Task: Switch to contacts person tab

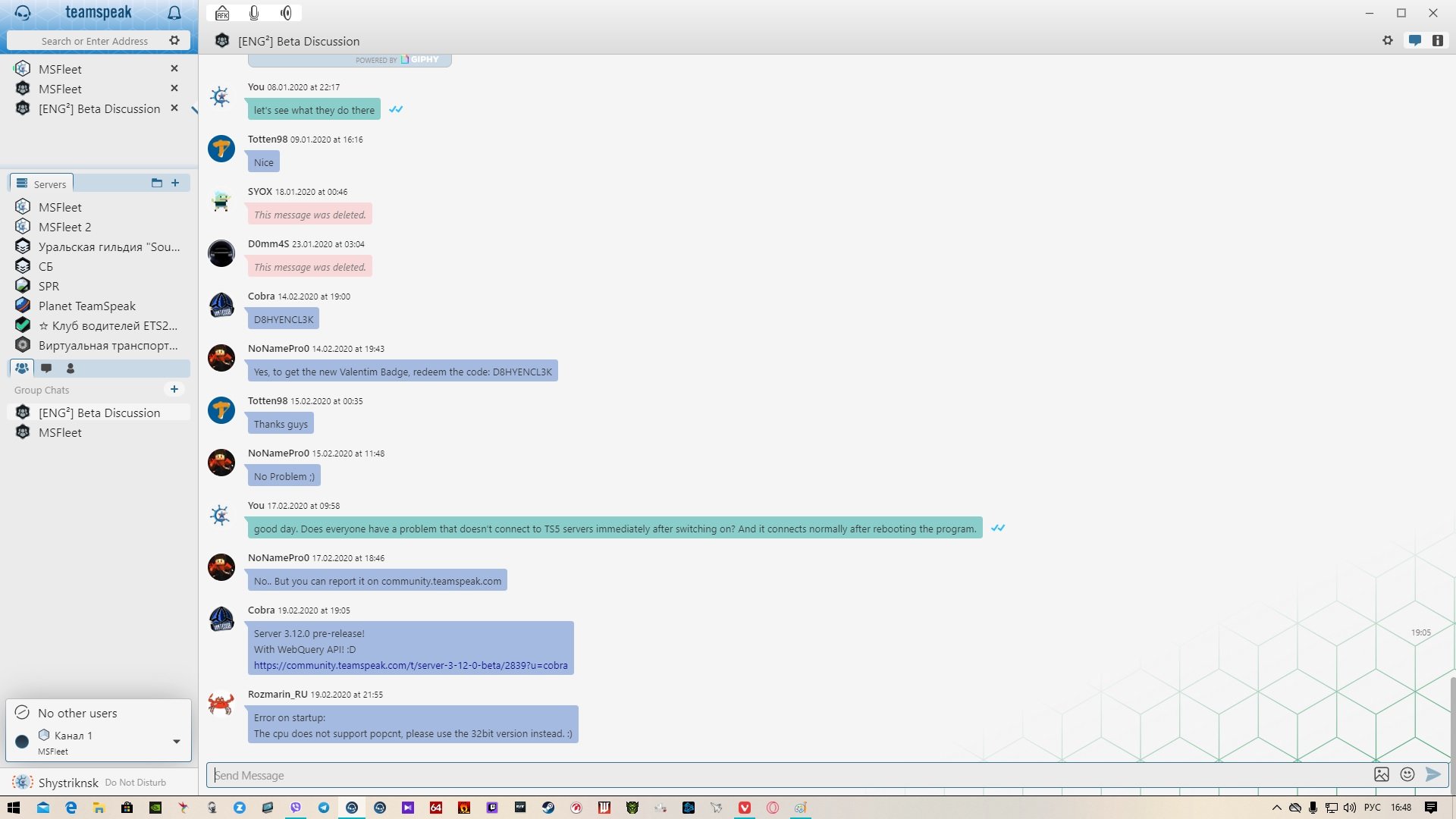Action: (x=71, y=368)
